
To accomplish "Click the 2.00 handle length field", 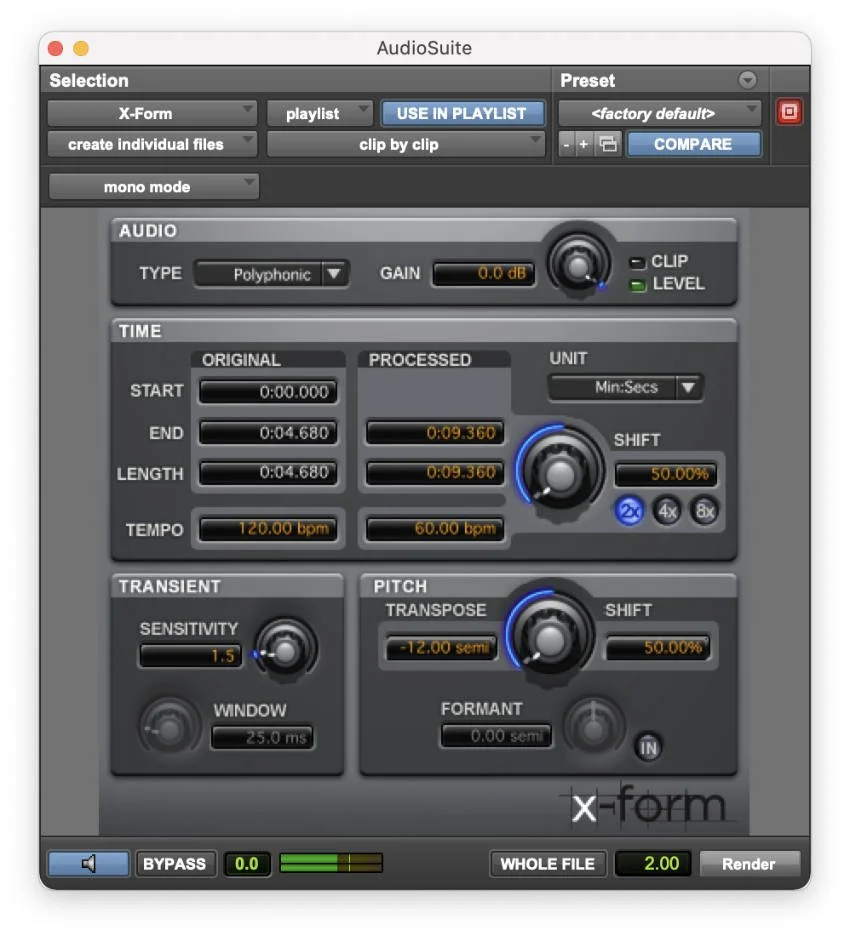I will (652, 864).
